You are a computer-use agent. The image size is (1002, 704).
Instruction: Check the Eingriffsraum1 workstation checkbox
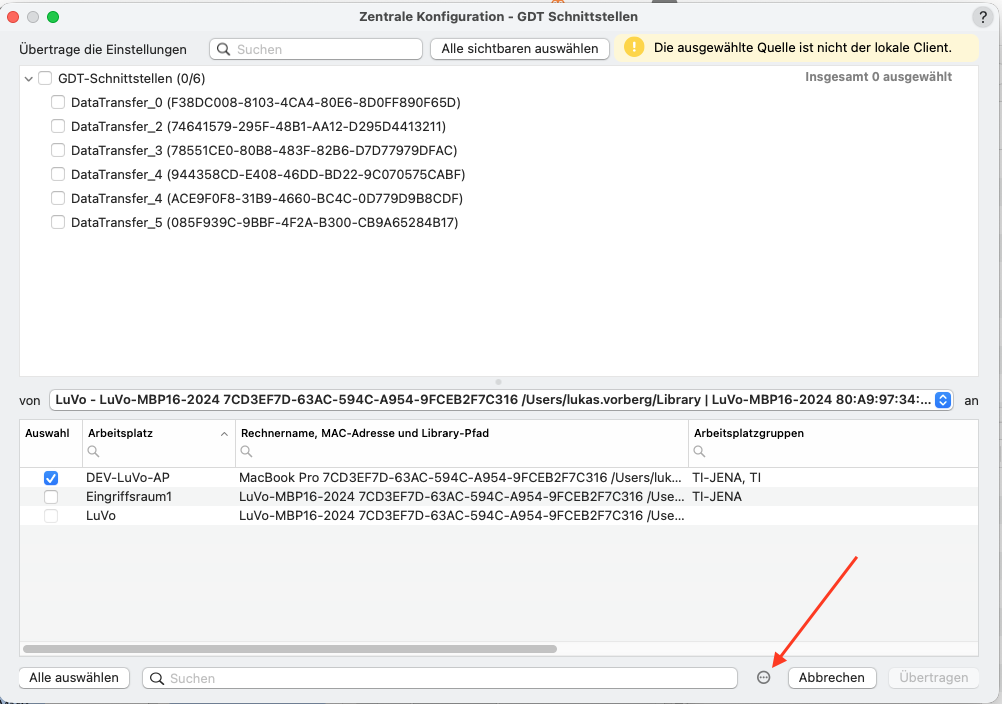coord(51,496)
